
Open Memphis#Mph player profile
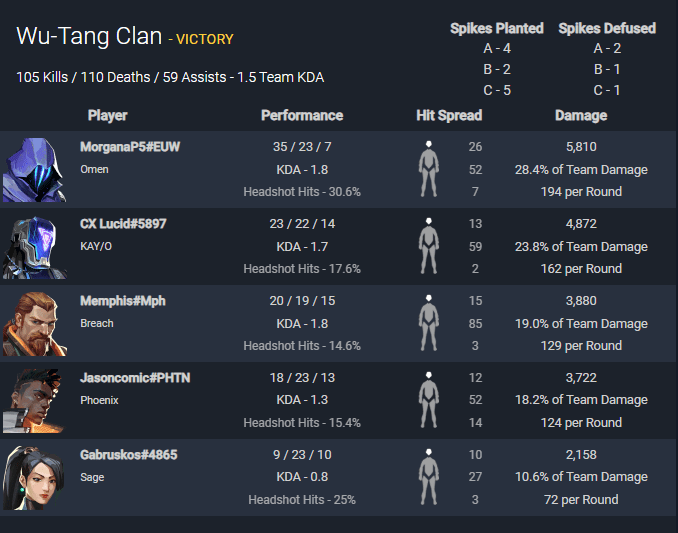tap(123, 301)
